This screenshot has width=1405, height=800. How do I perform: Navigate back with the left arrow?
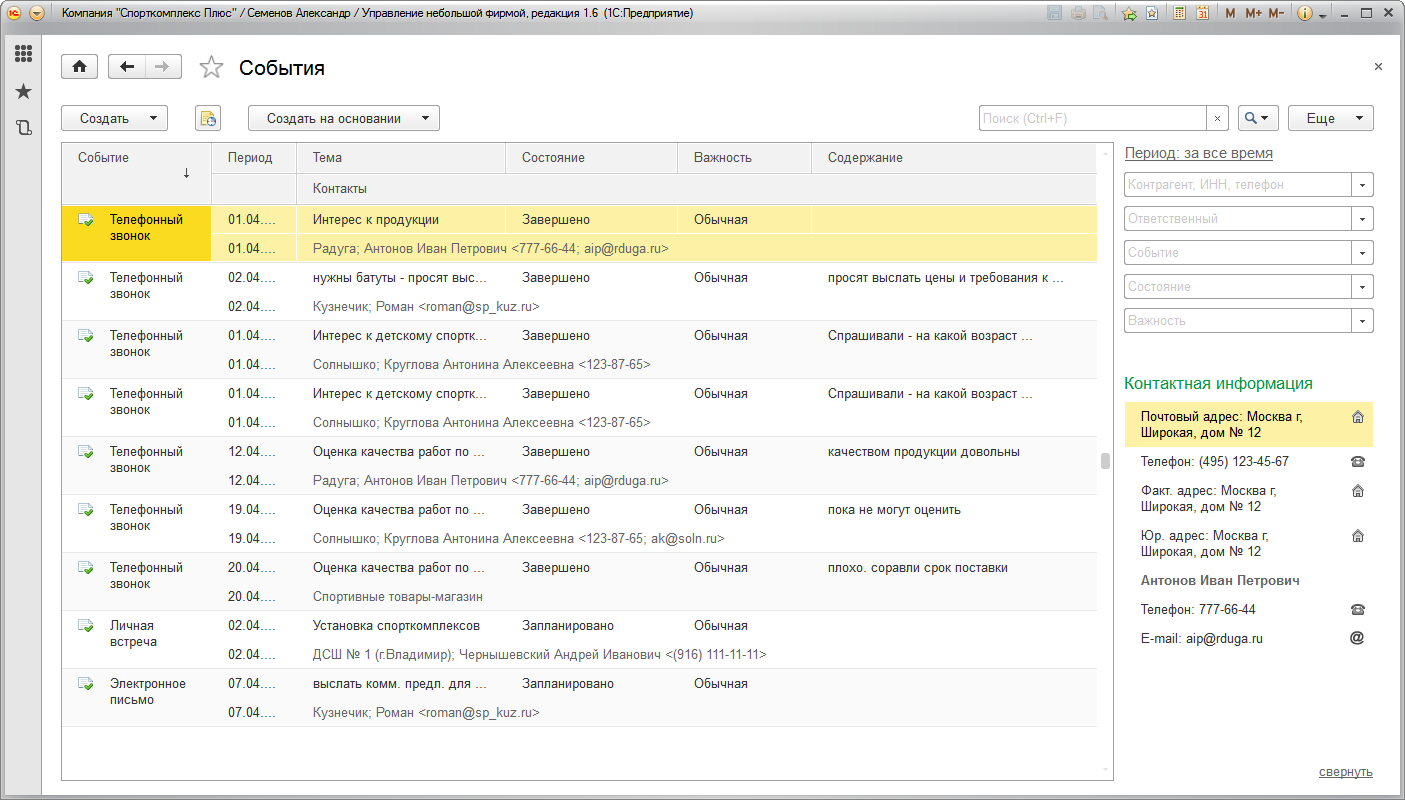[x=126, y=67]
